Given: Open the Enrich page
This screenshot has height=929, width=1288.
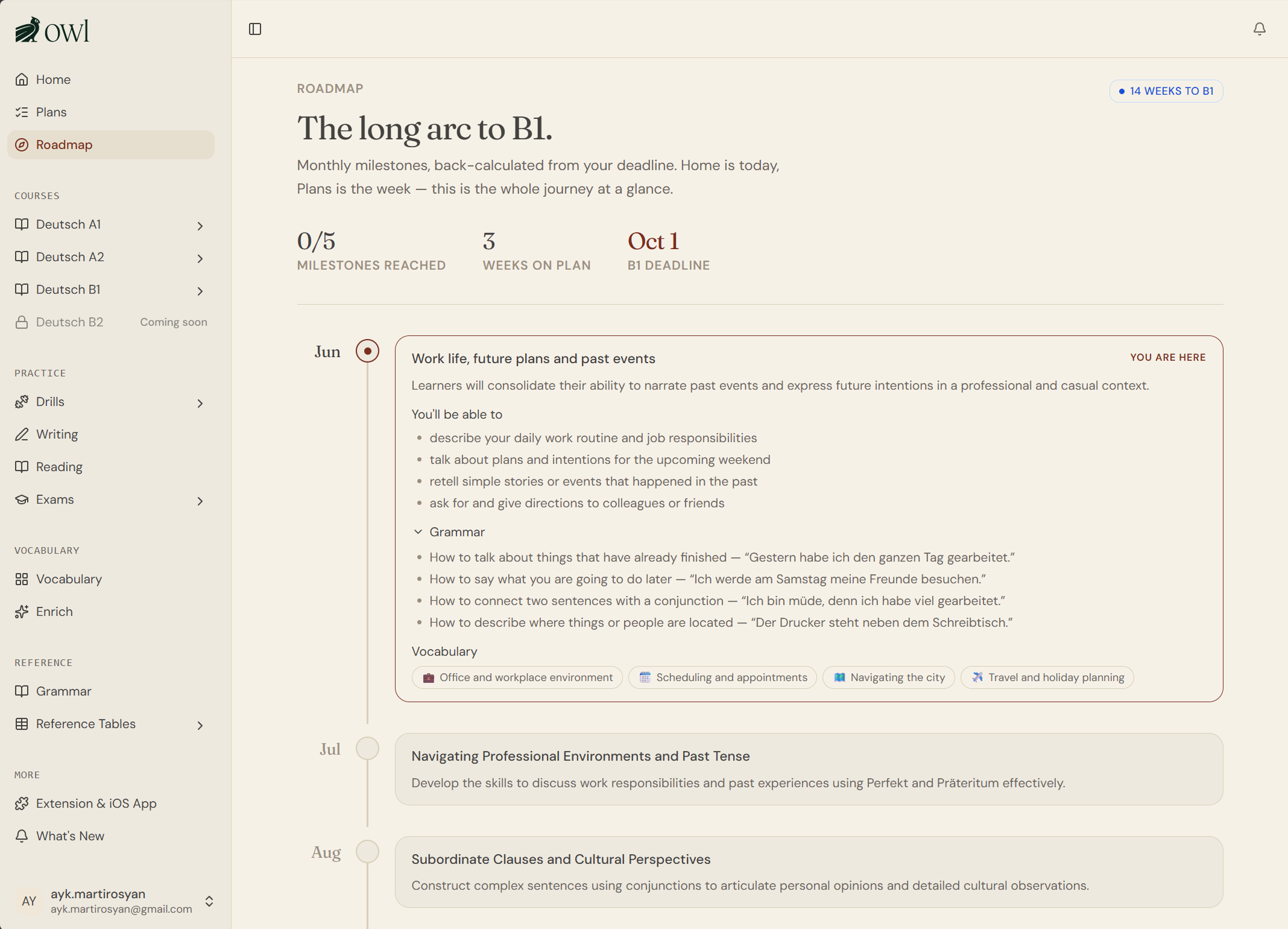Looking at the screenshot, I should tap(111, 612).
